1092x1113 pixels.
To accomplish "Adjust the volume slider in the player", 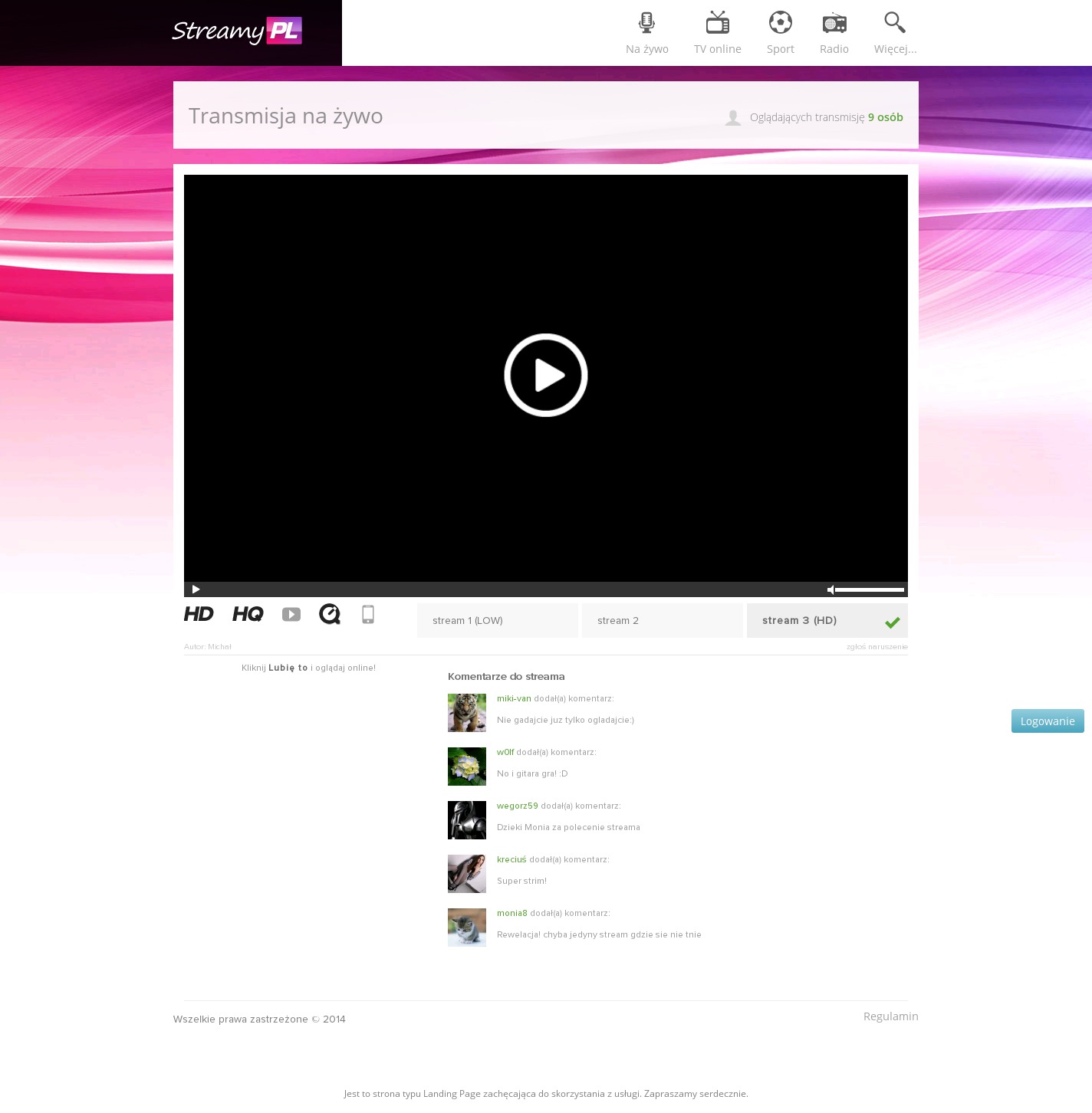I will coord(869,589).
